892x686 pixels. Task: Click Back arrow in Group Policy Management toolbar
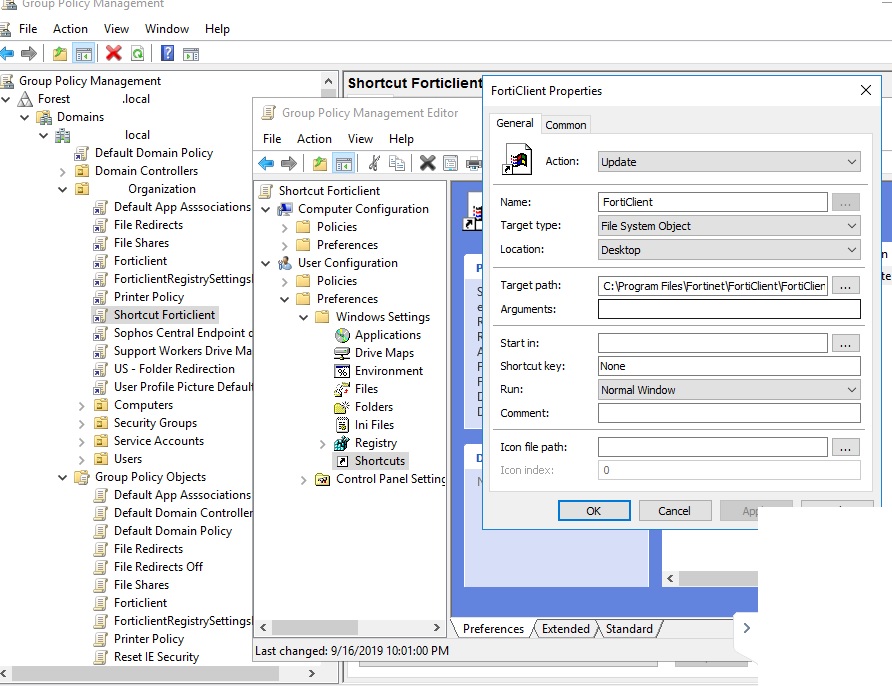click(7, 54)
